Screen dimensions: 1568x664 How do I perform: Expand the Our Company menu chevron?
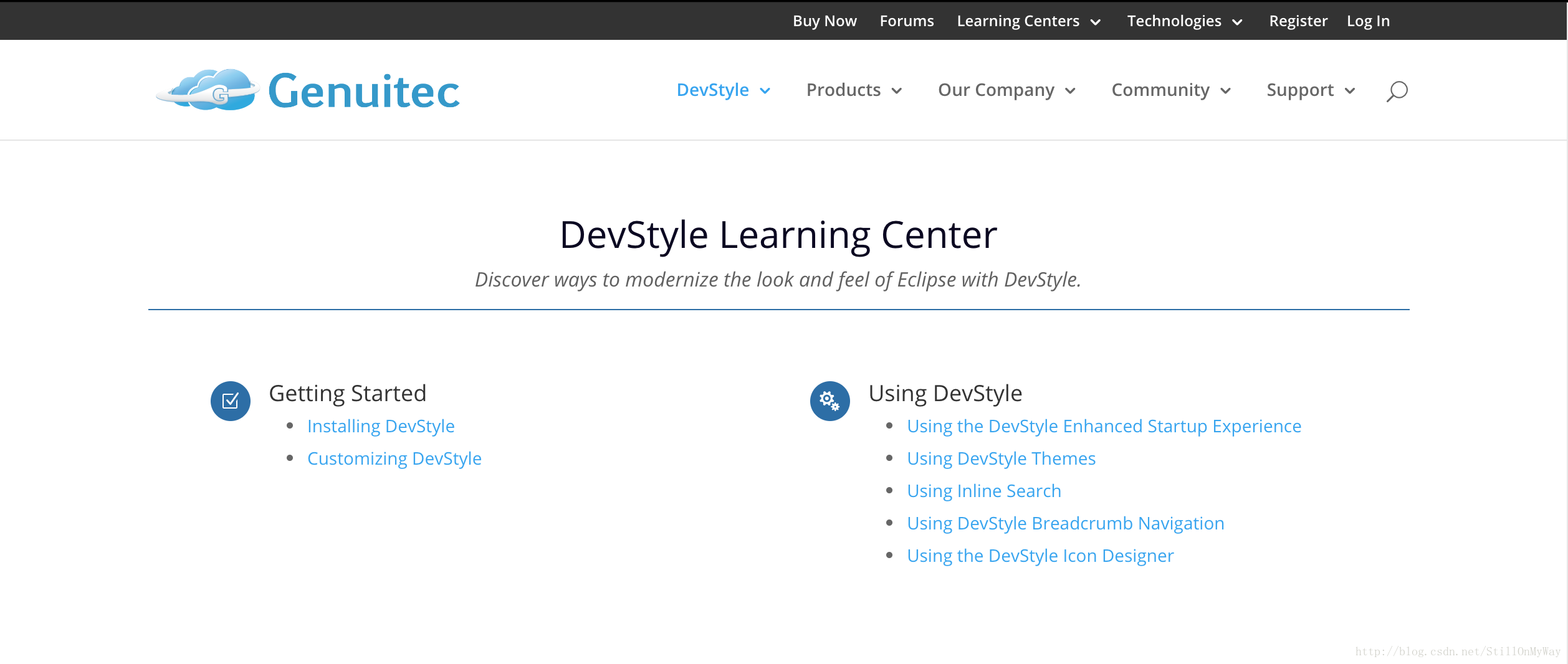click(1071, 91)
